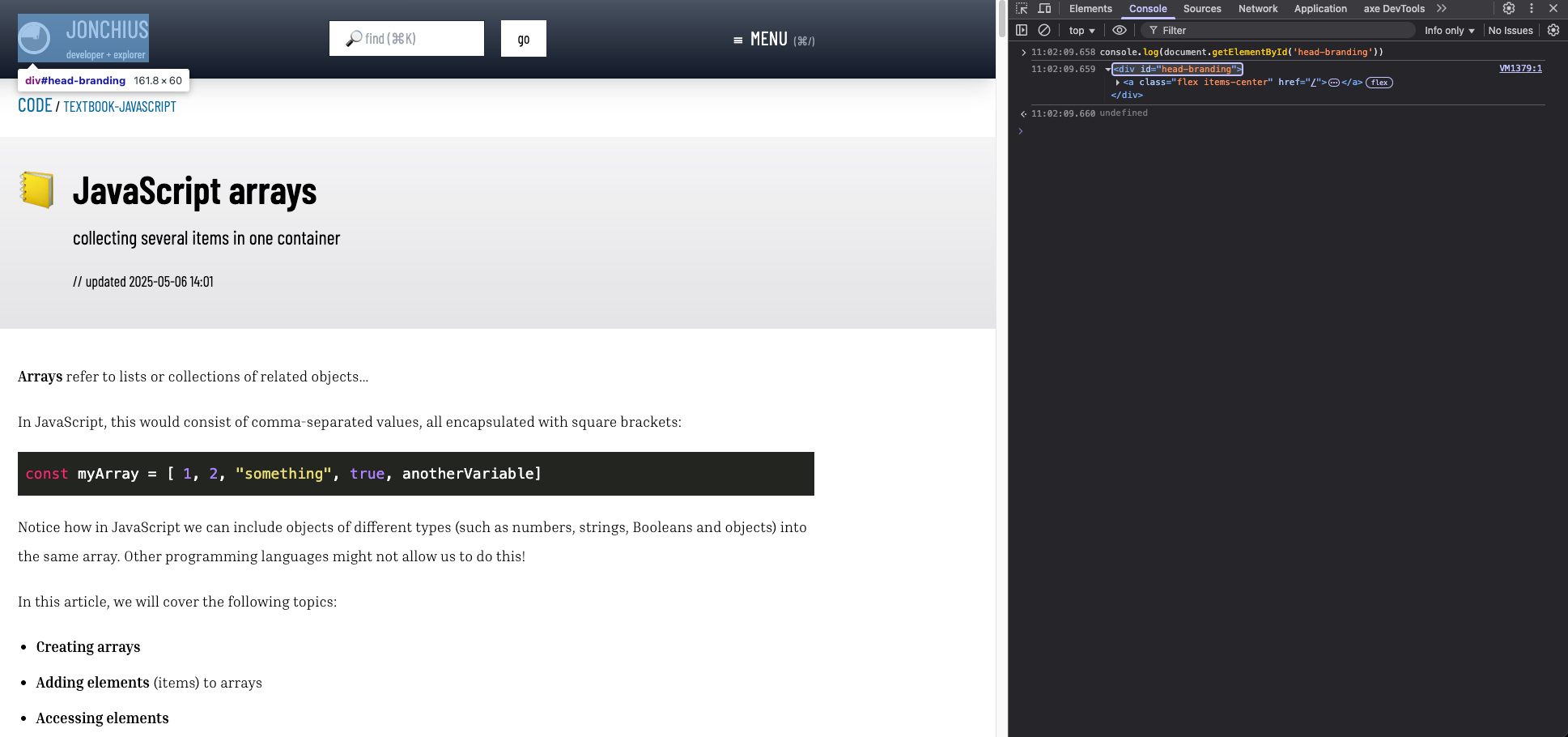Toggle the device toolbar icon

pyautogui.click(x=1044, y=9)
